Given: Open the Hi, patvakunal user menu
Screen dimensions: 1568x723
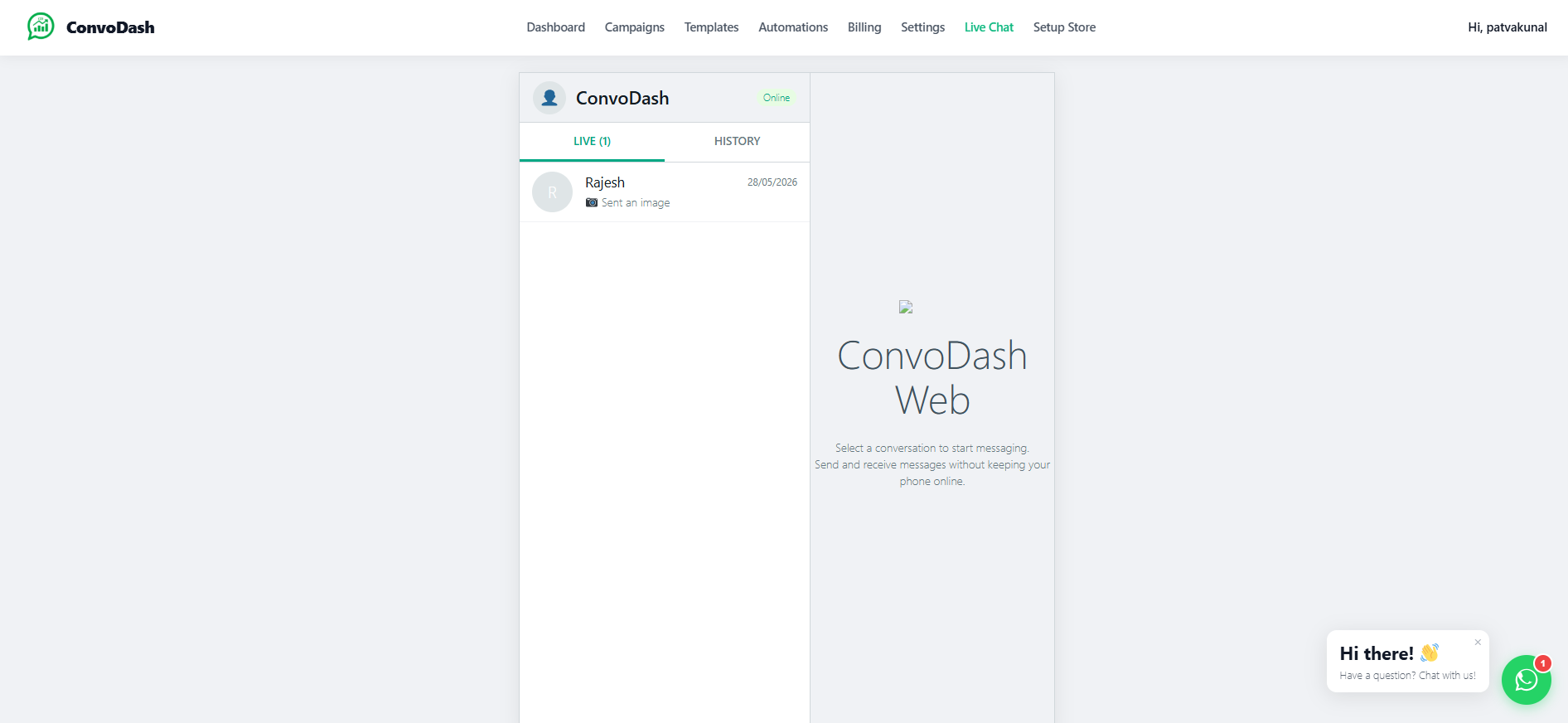Looking at the screenshot, I should click(1507, 27).
